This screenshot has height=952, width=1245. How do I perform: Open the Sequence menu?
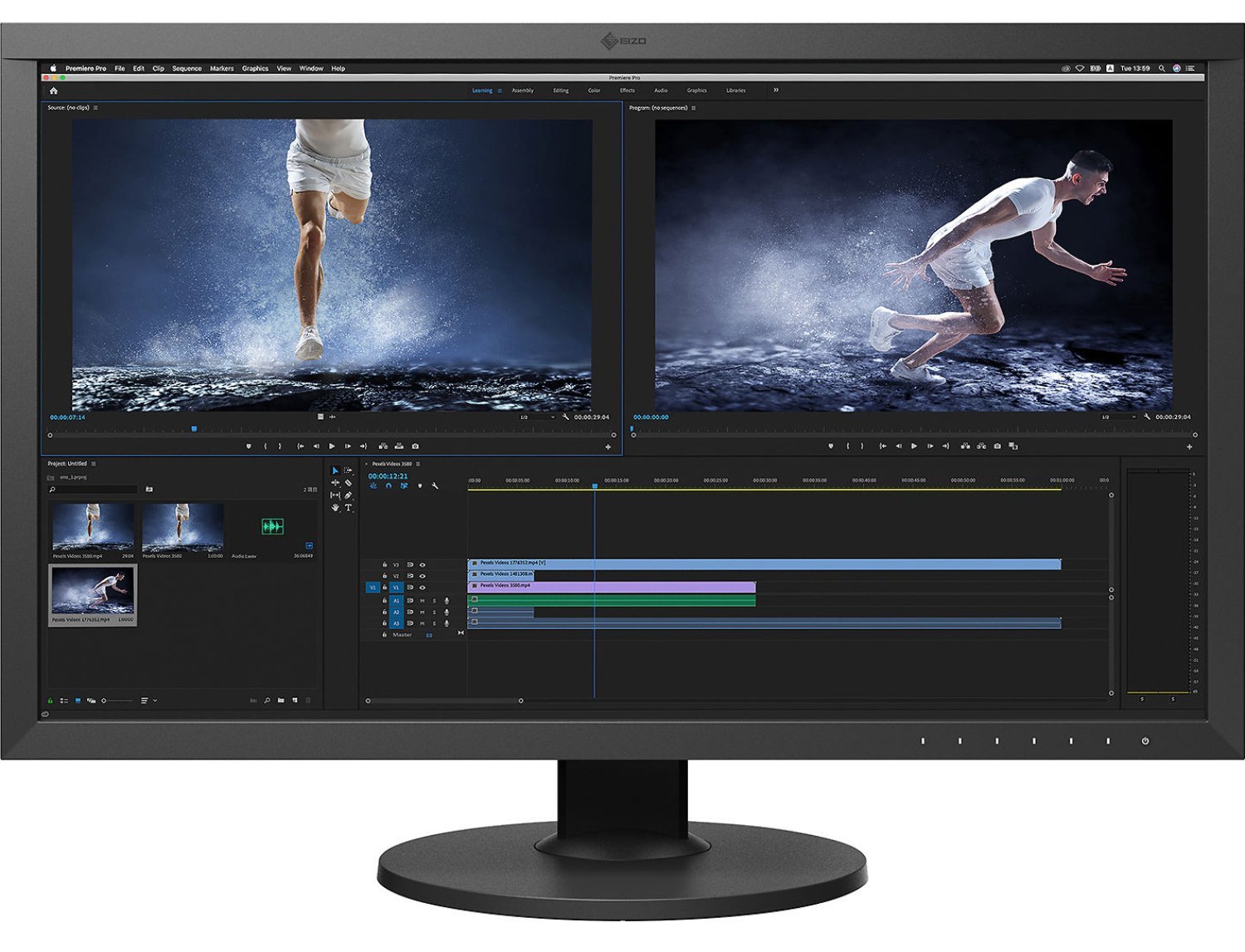pos(186,68)
